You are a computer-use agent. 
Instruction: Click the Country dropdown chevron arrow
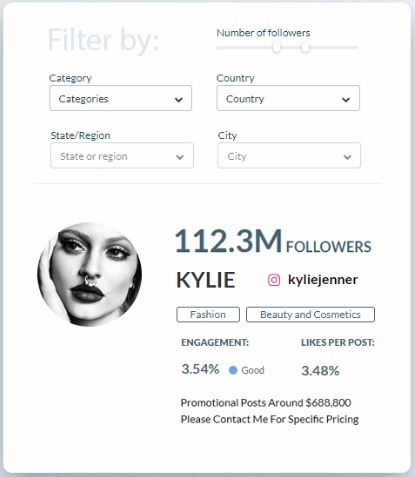coord(346,99)
